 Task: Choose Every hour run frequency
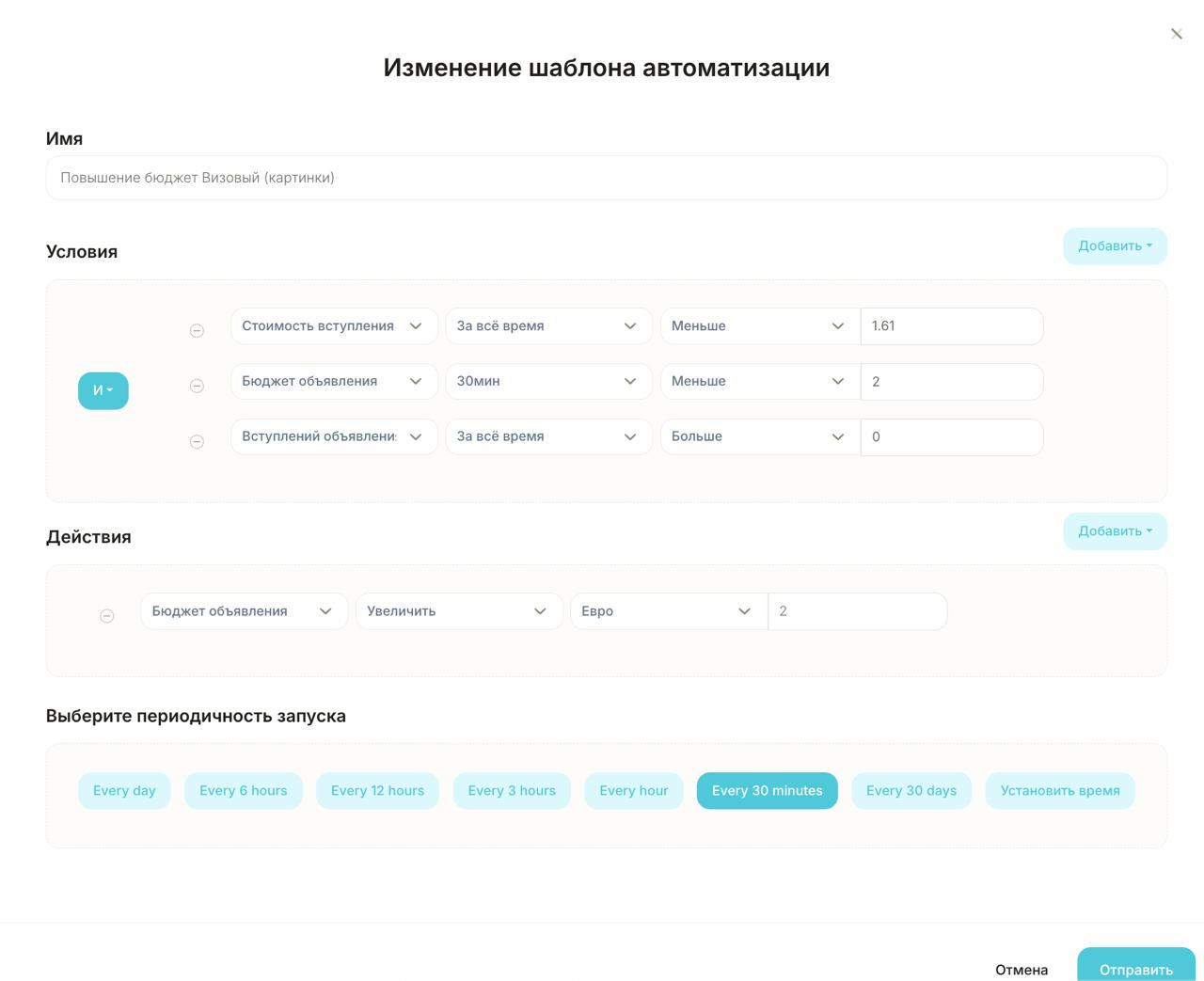[x=633, y=791]
